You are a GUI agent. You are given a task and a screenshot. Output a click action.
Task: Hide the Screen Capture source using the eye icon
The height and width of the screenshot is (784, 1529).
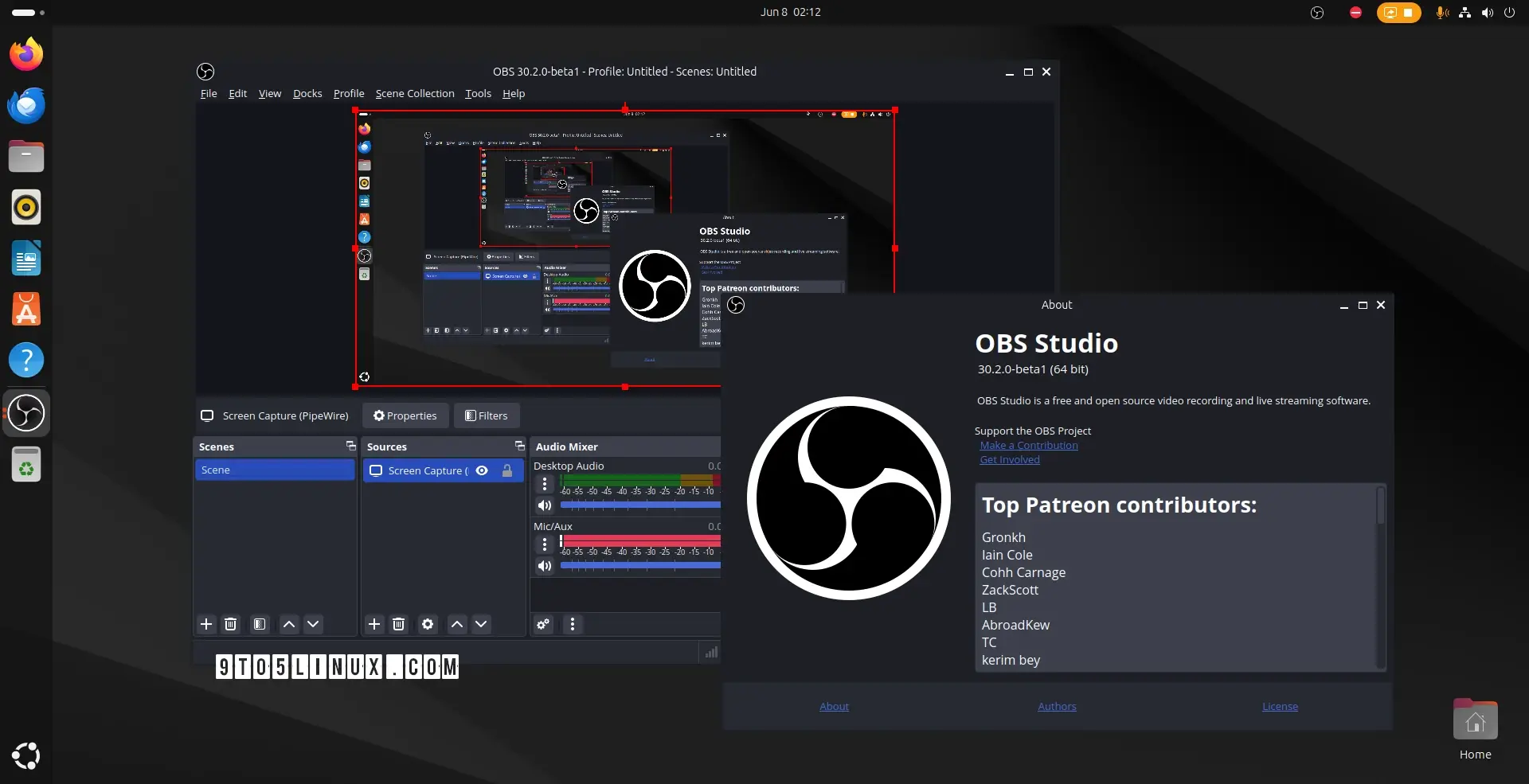point(482,470)
